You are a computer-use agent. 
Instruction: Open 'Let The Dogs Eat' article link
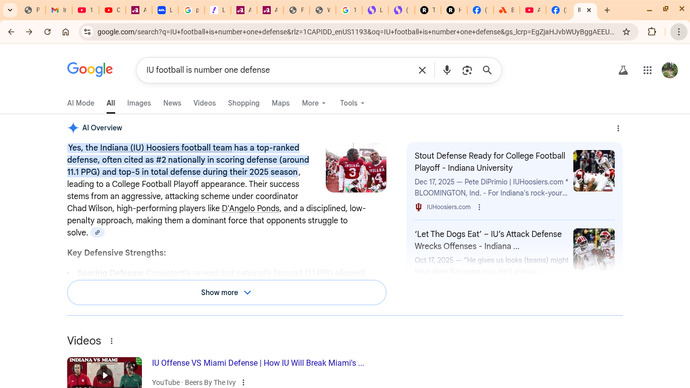[x=488, y=240]
